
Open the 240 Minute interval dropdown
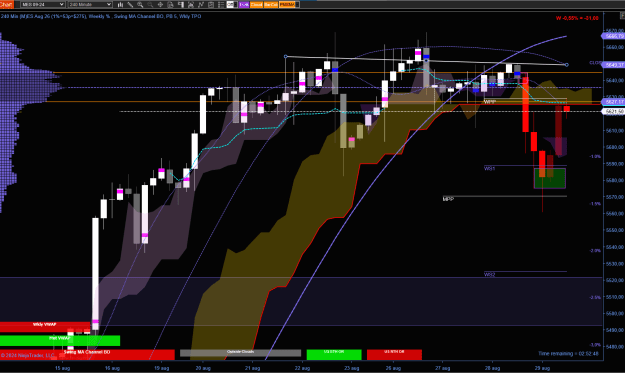pyautogui.click(x=90, y=4)
